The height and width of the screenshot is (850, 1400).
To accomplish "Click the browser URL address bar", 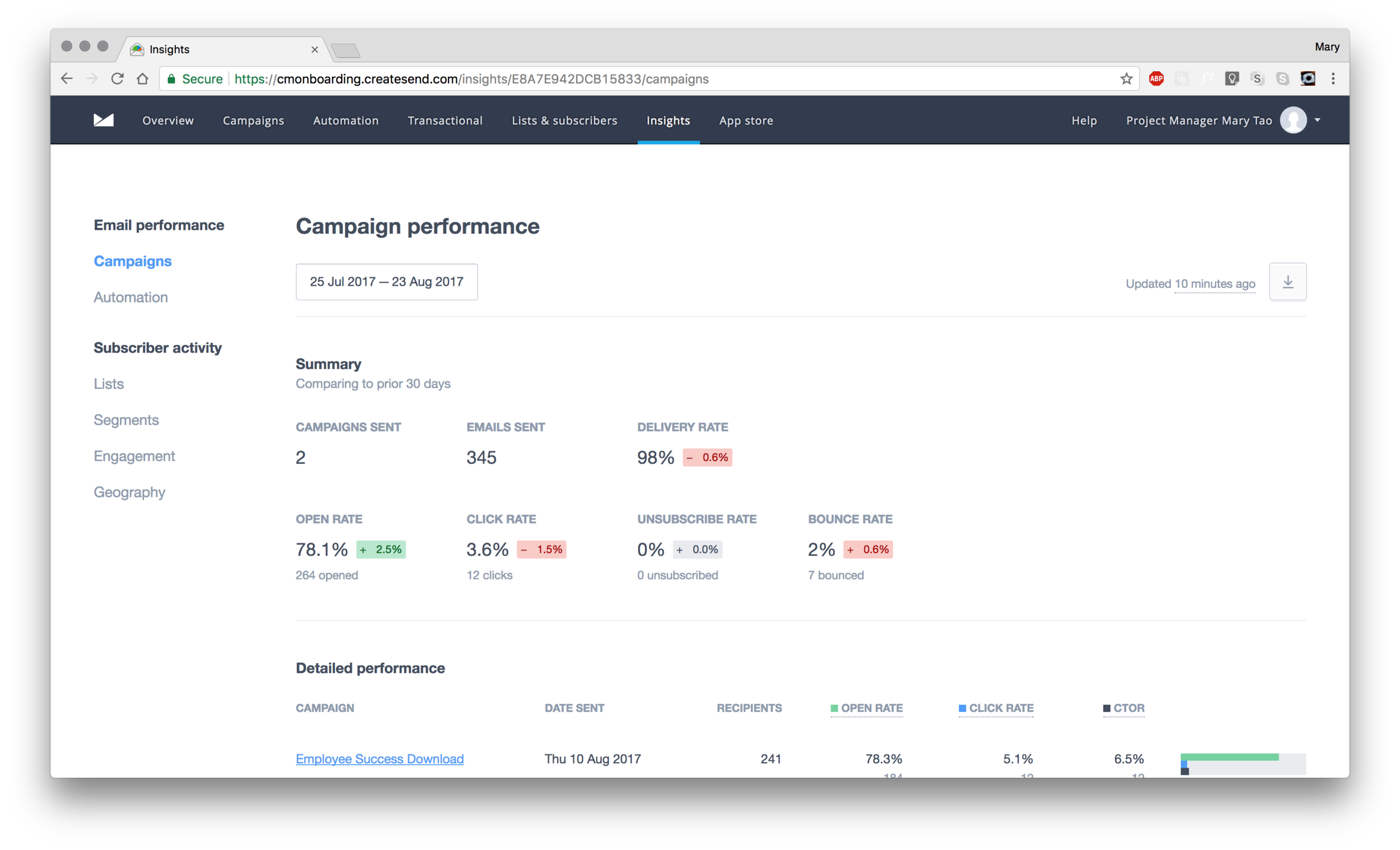I will 648,78.
